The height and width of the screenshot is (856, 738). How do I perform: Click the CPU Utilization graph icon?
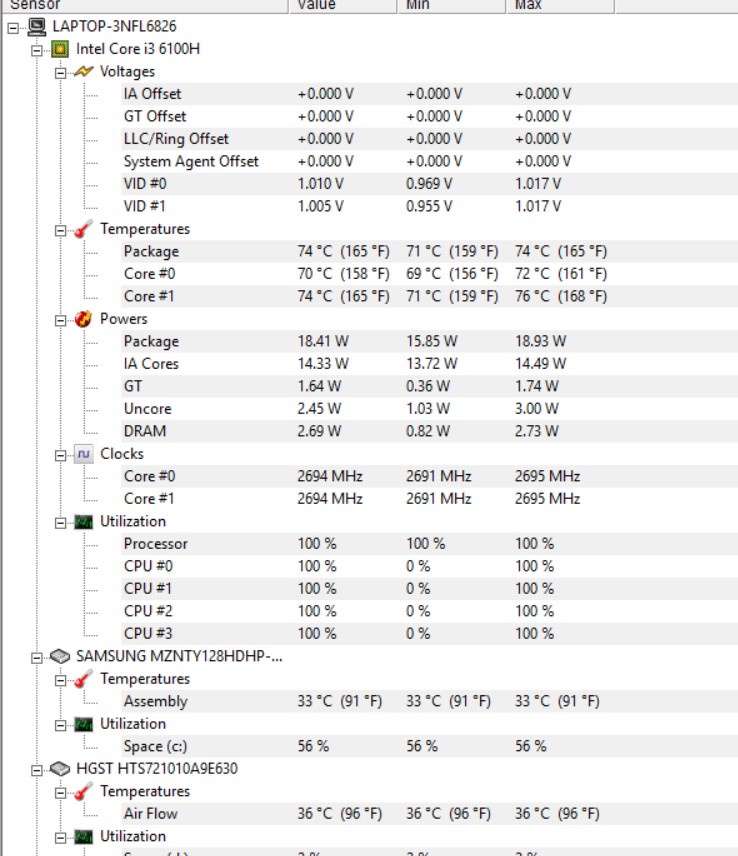click(84, 521)
